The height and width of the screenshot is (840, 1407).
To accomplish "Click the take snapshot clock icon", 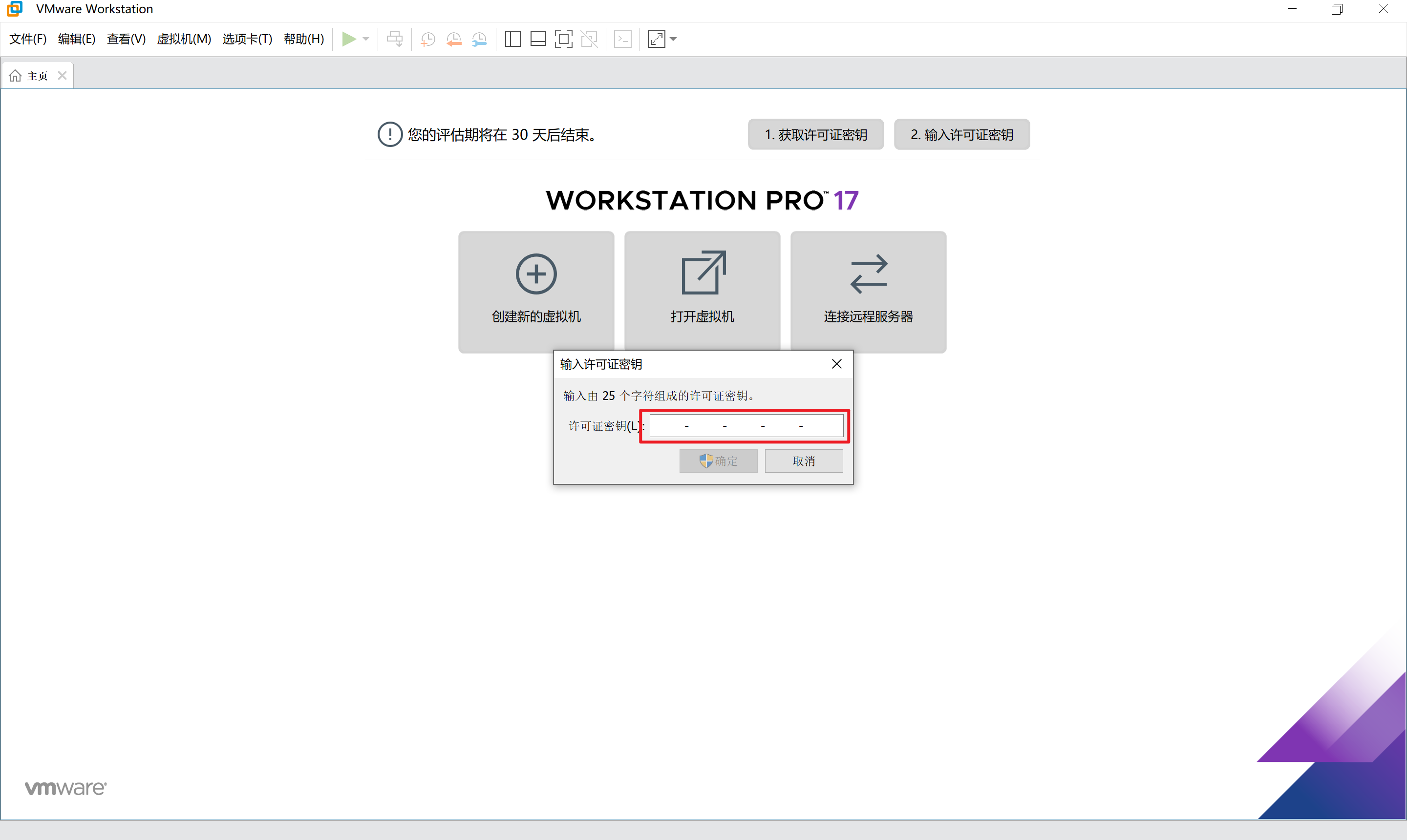I will (x=428, y=39).
